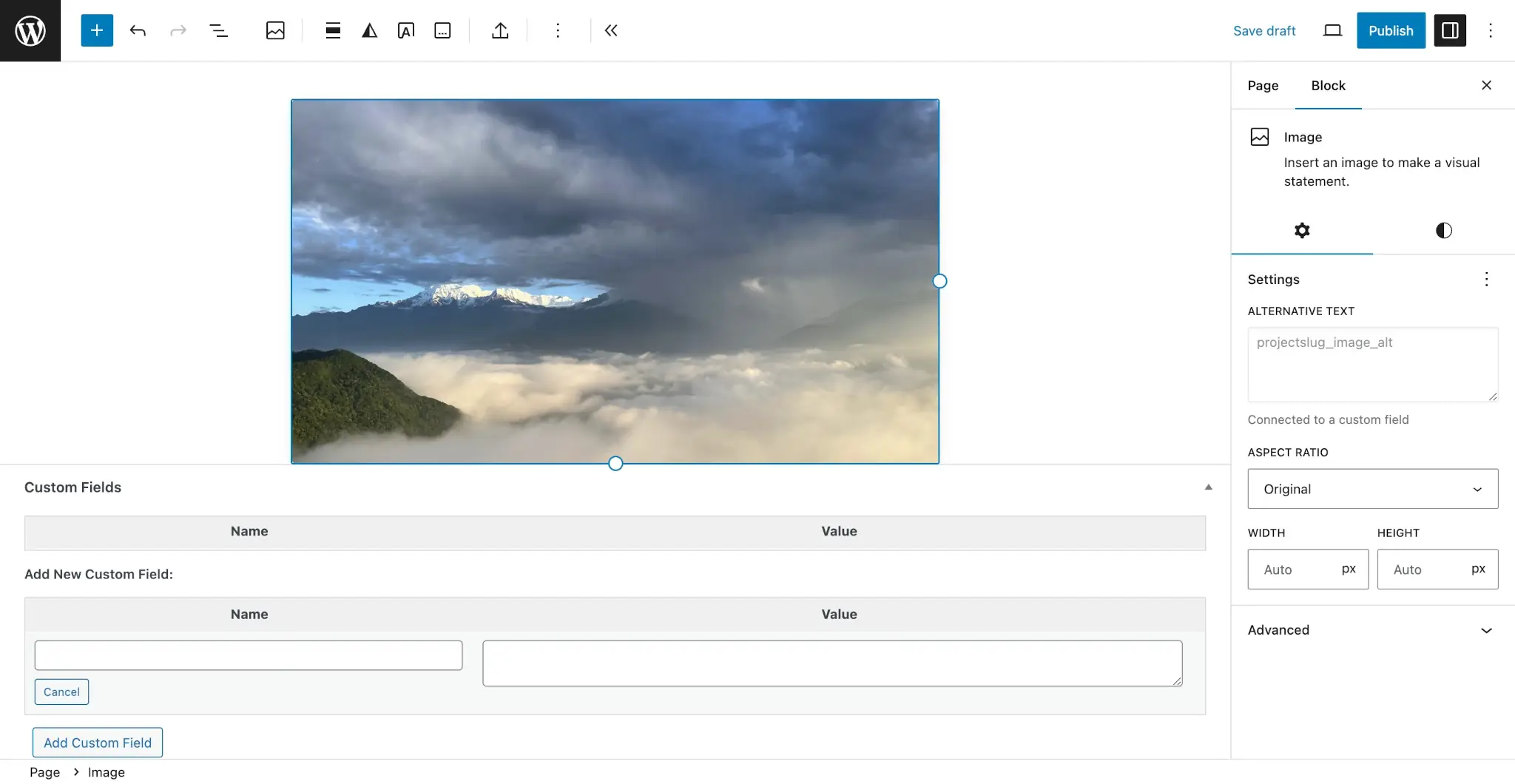This screenshot has width=1515, height=784.
Task: Click Save draft
Action: [x=1264, y=30]
